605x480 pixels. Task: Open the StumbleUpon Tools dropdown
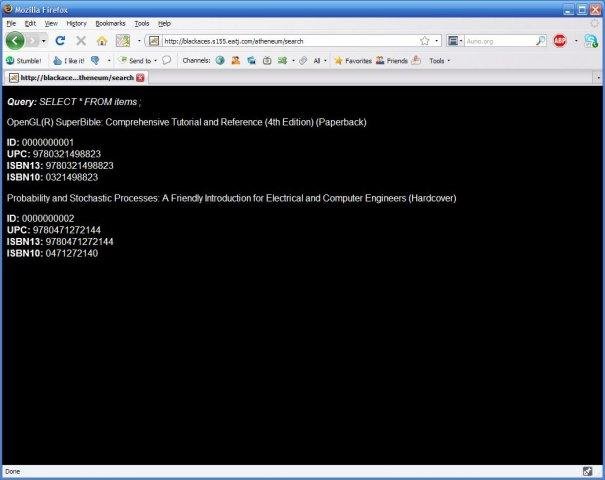[439, 61]
